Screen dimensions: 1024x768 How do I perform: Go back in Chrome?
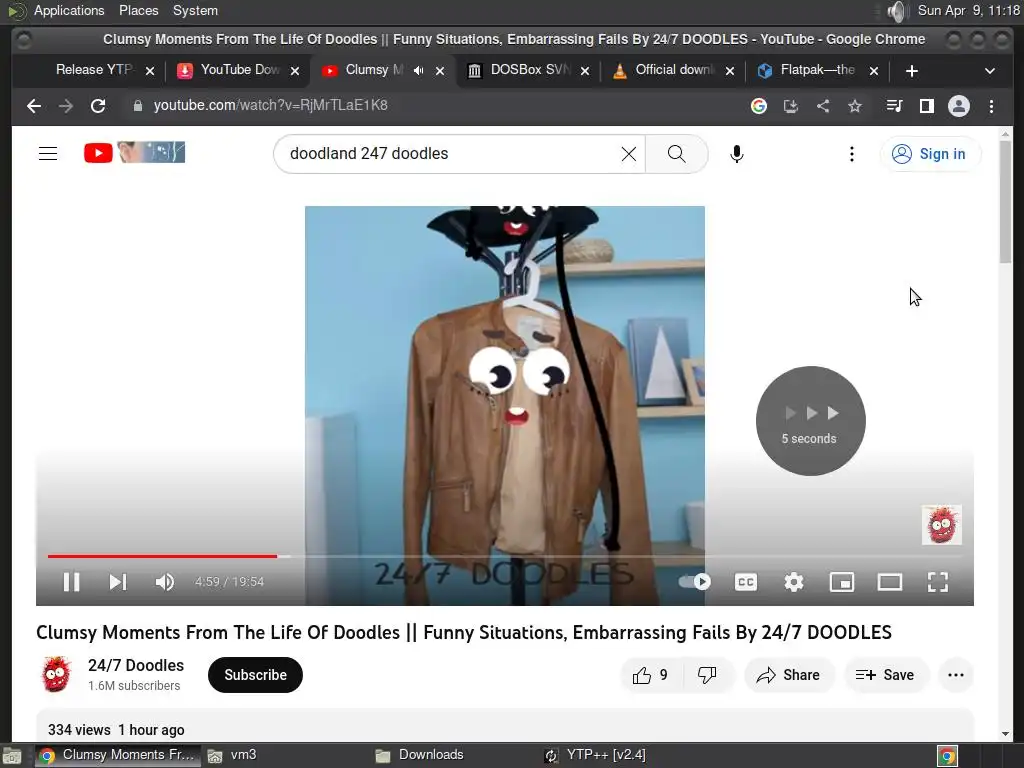pyautogui.click(x=34, y=106)
